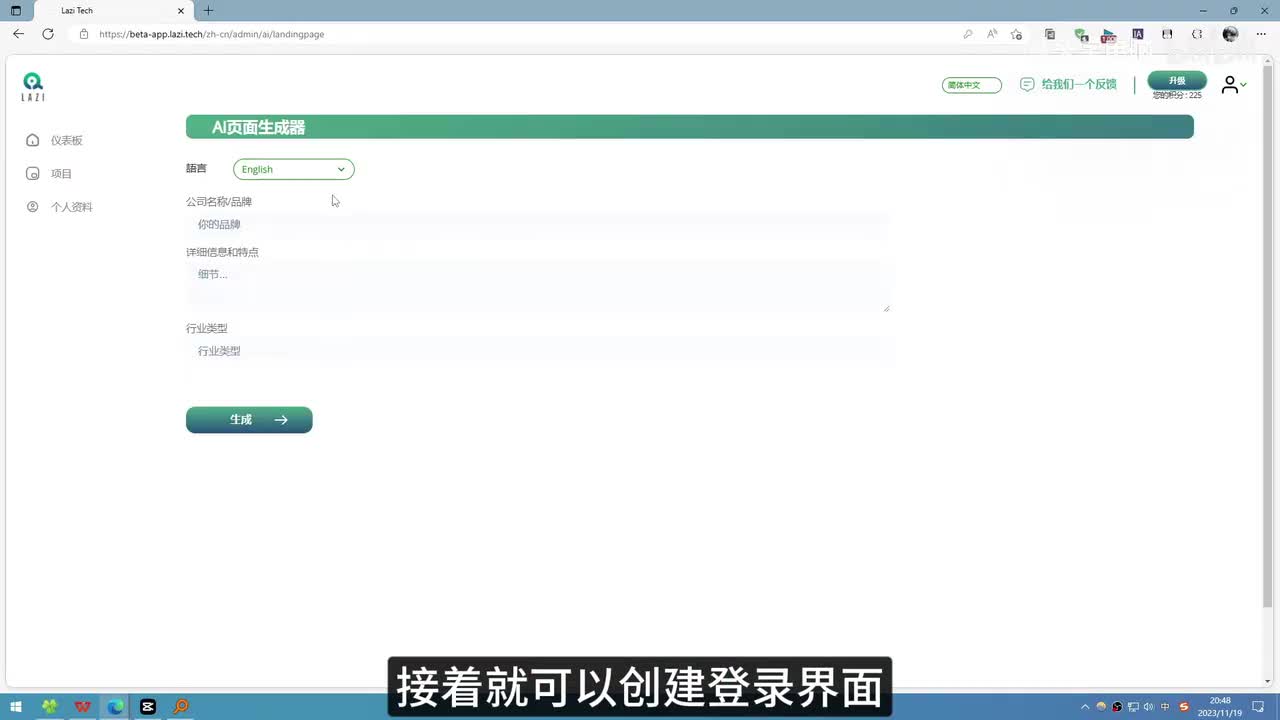Screen dimensions: 1280x720
Task: Click the Lazi logo icon
Action: 33,86
